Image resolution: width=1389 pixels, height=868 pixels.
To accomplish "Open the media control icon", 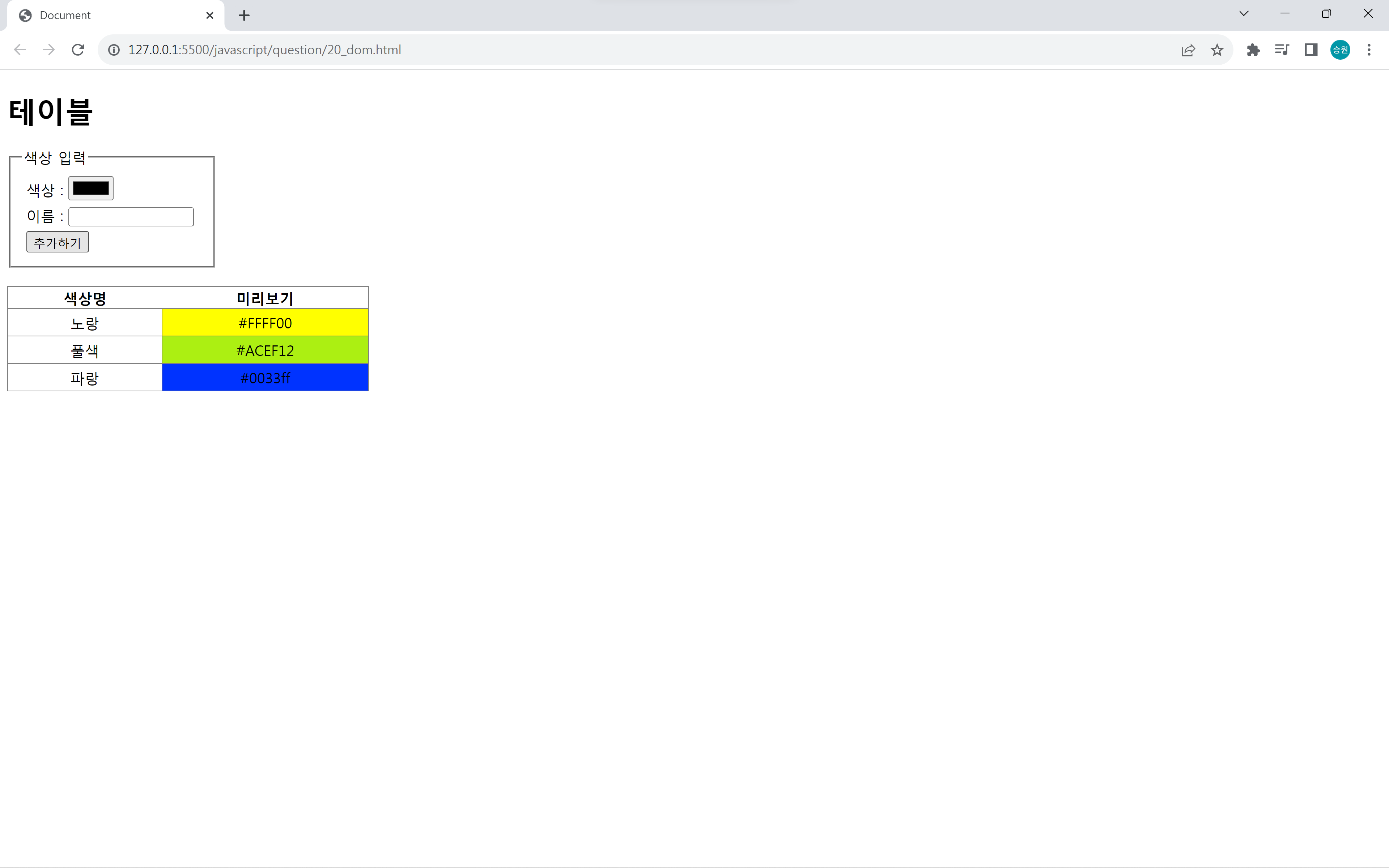I will 1282,50.
